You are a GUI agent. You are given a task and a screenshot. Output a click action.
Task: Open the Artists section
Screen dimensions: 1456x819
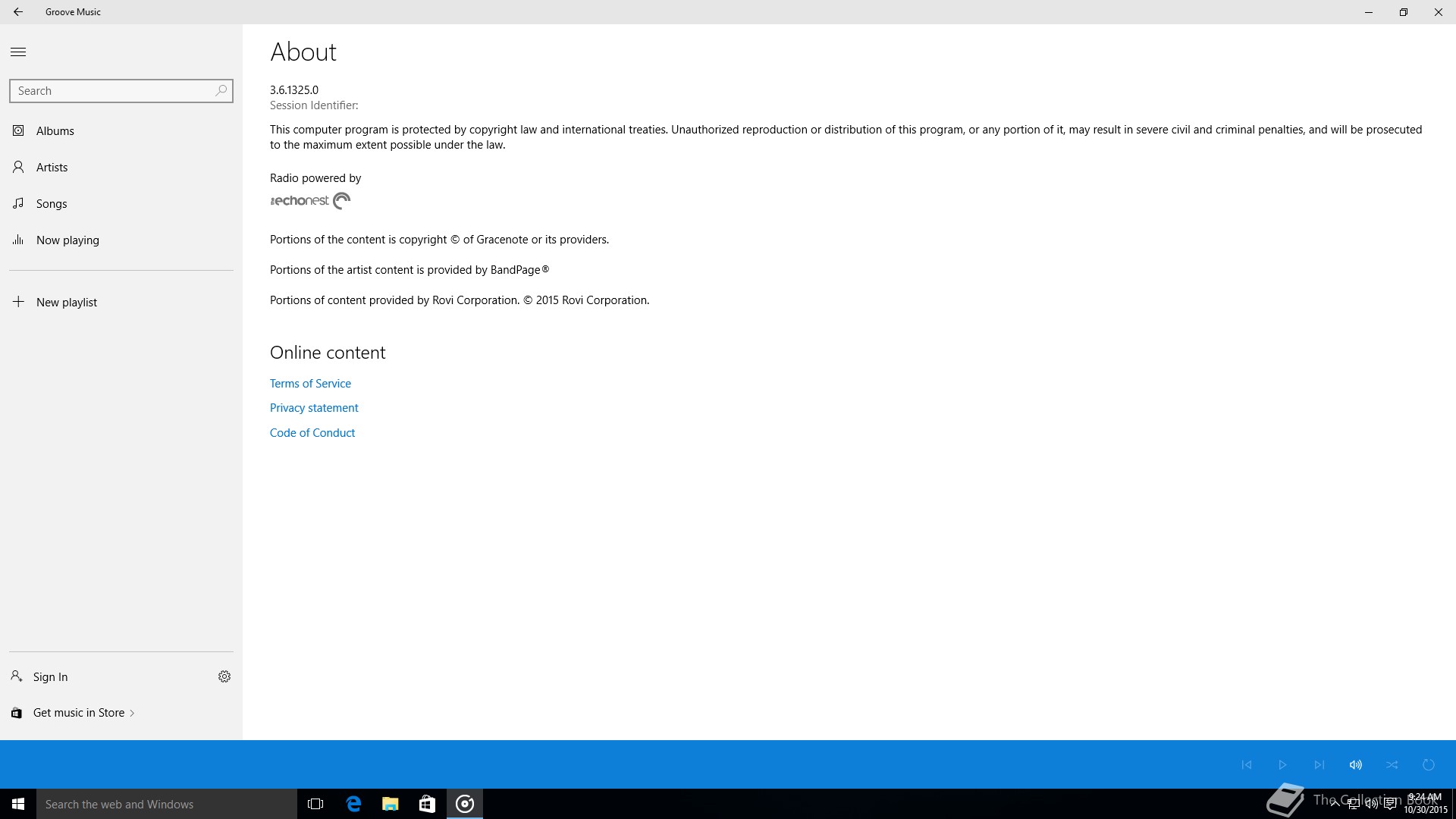click(52, 168)
